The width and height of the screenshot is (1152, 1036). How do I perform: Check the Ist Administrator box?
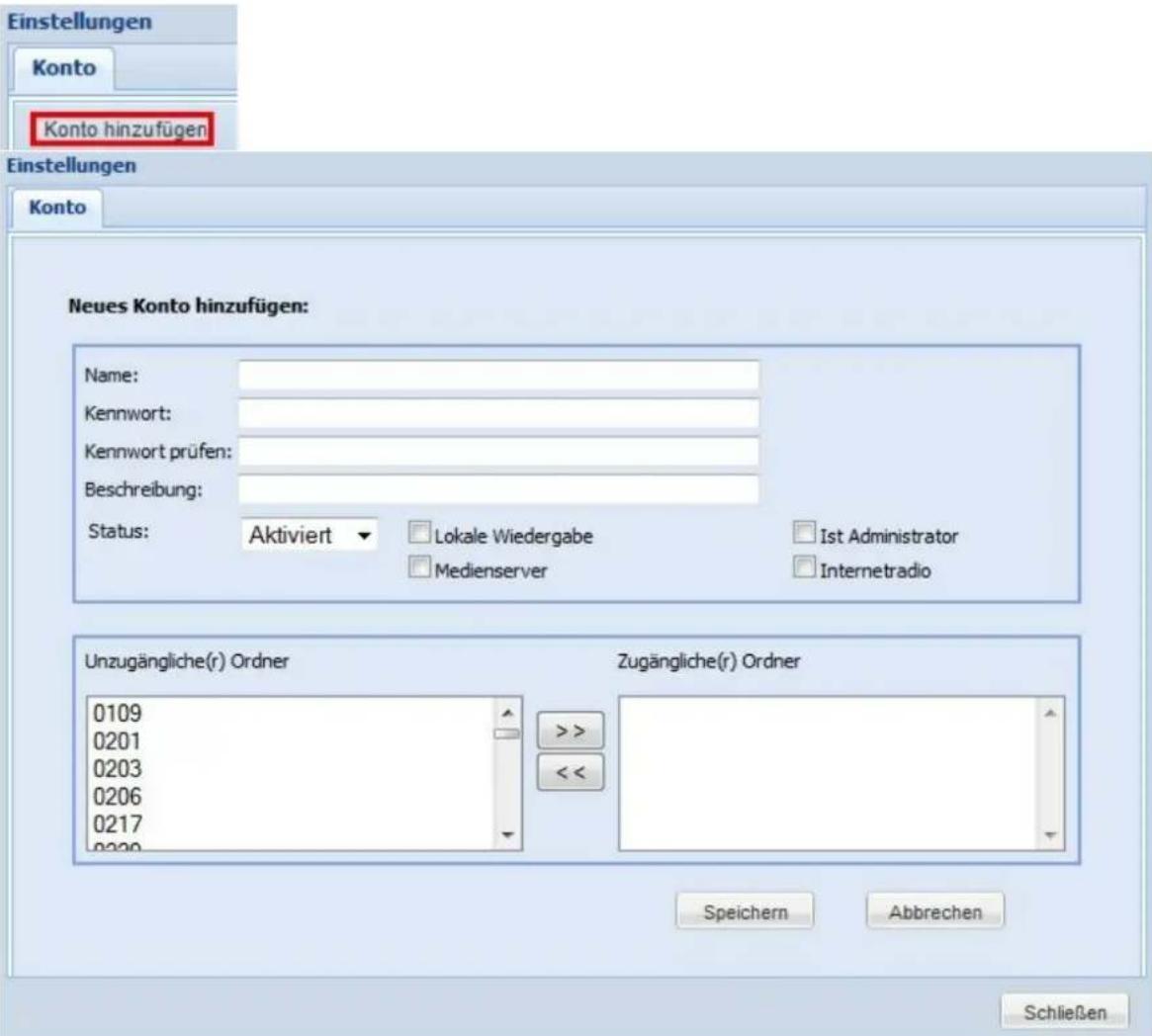pyautogui.click(x=805, y=533)
